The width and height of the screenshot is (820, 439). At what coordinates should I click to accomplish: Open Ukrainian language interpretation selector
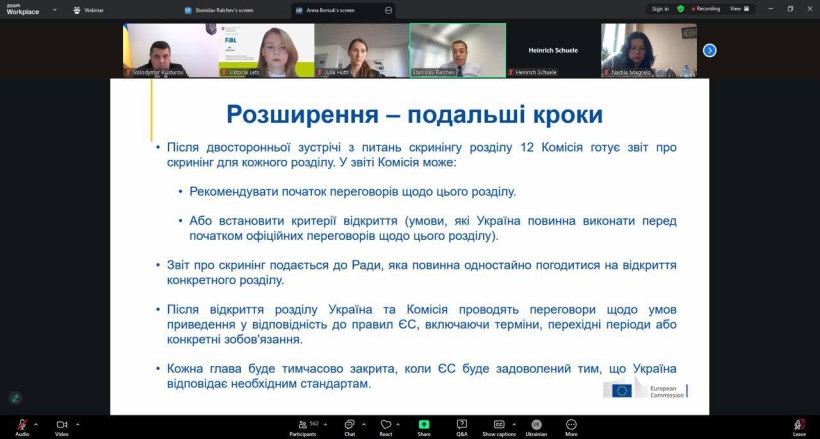click(536, 426)
